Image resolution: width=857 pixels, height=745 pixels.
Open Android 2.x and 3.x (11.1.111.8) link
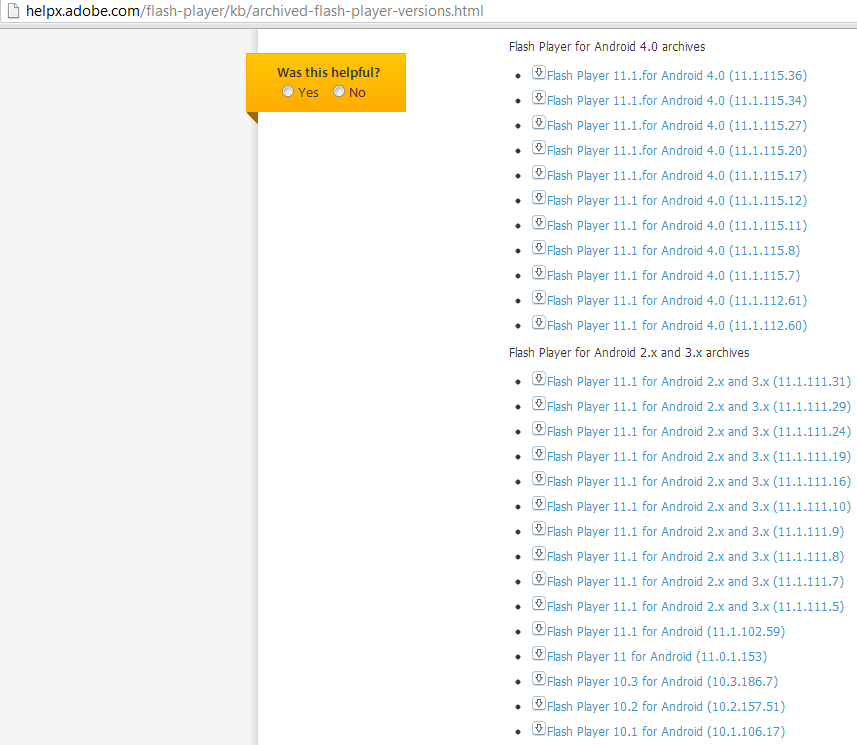click(696, 557)
